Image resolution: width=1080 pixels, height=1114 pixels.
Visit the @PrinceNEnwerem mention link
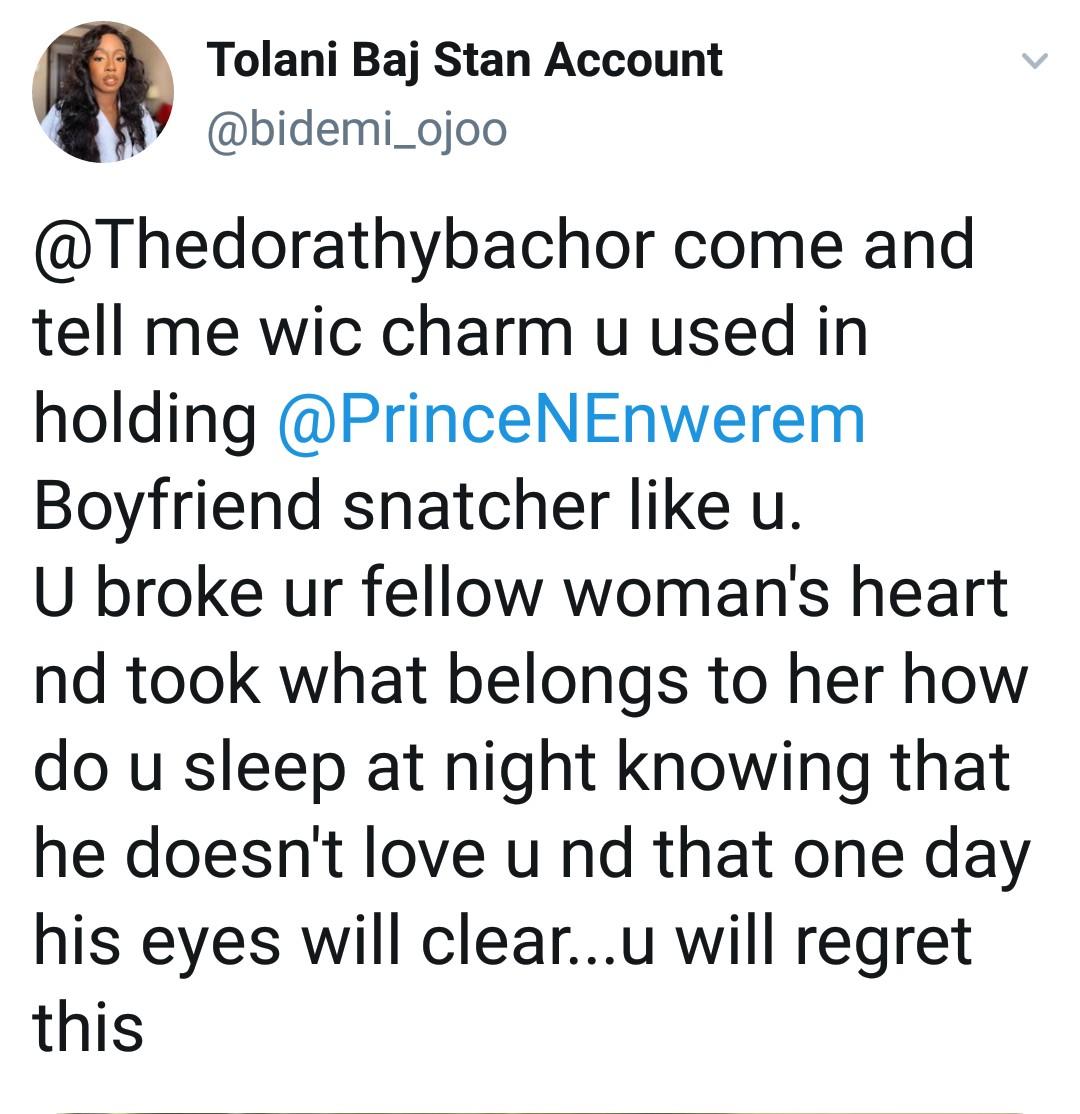tap(570, 421)
